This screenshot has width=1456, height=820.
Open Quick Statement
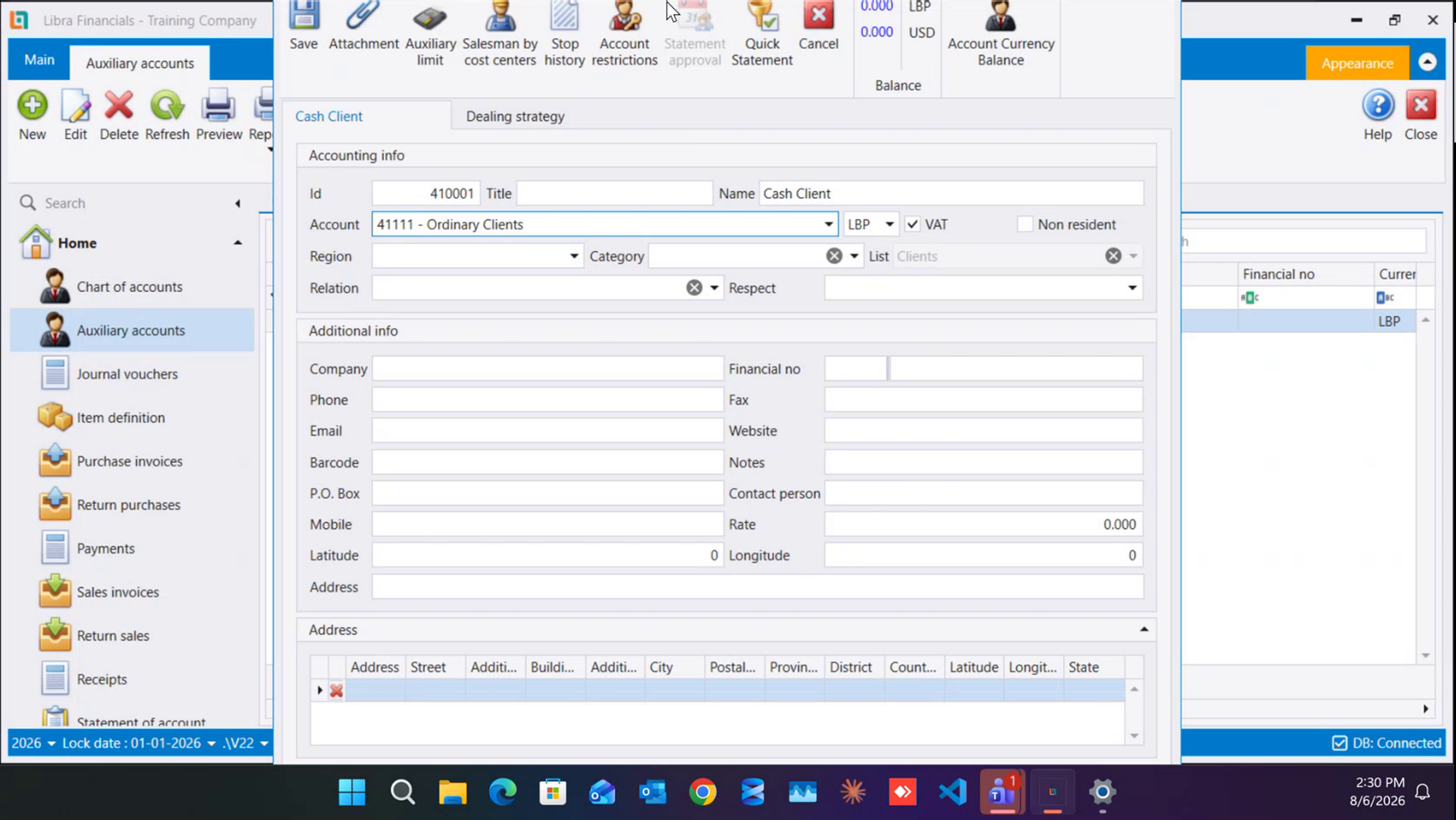tap(762, 35)
